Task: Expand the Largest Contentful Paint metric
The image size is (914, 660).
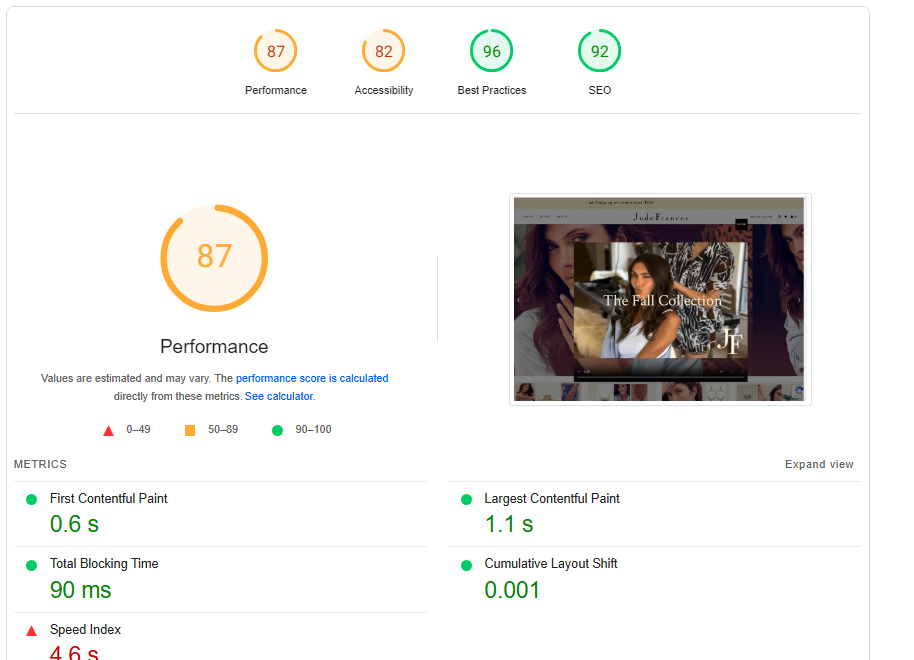Action: pos(552,499)
